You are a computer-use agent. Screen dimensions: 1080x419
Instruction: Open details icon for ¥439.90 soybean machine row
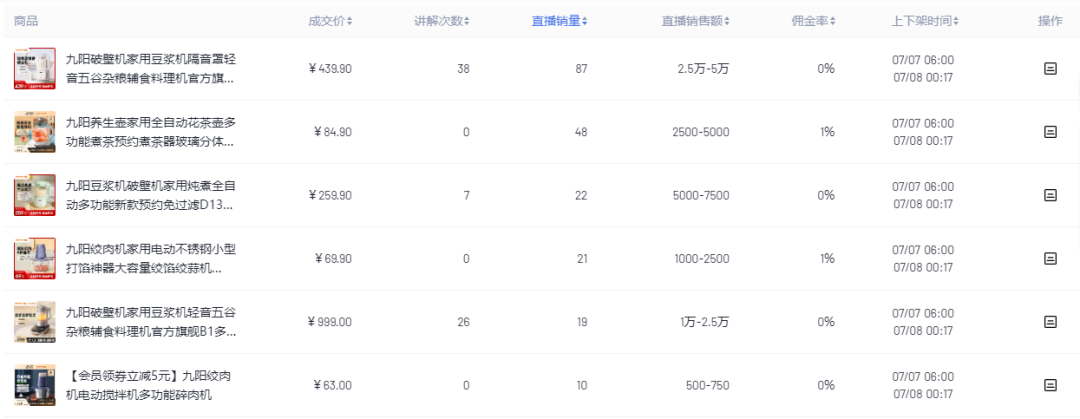pos(1050,69)
